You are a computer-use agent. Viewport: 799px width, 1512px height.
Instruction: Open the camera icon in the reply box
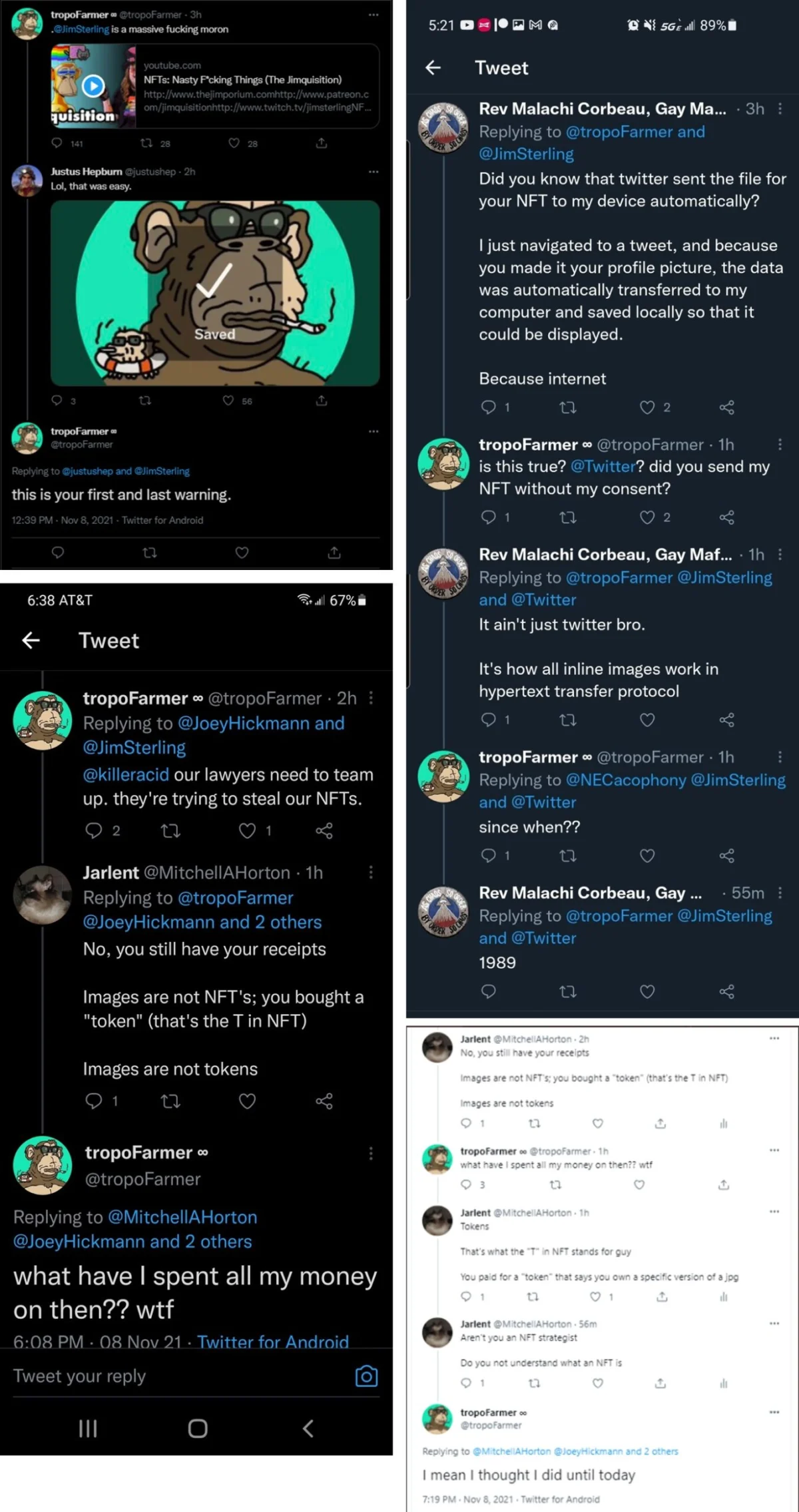pyautogui.click(x=366, y=1376)
